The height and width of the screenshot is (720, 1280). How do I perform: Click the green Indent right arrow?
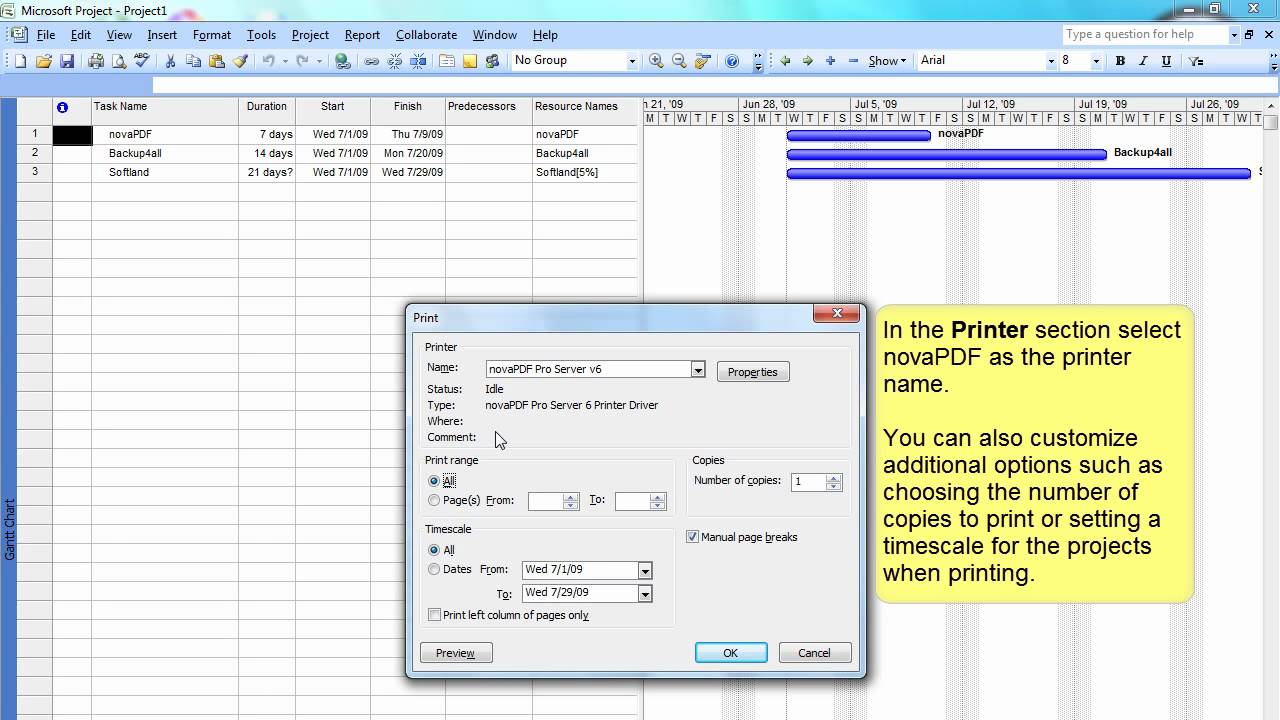[808, 61]
